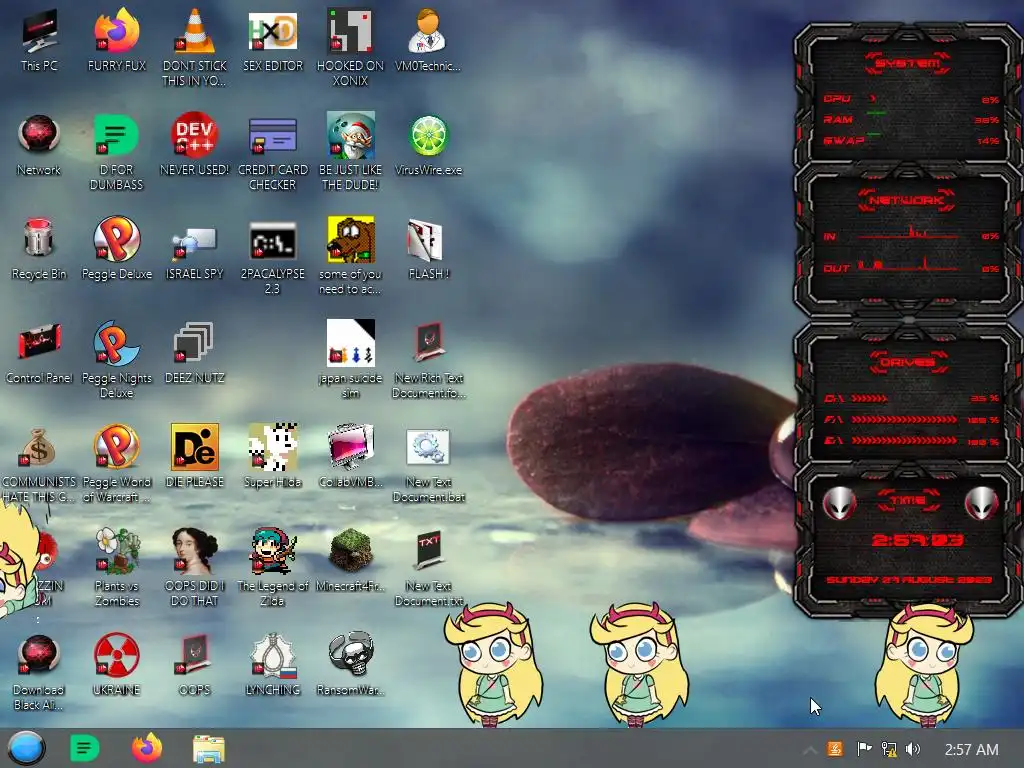Select the F:\ drive usage bar
This screenshot has height=768, width=1024.
[x=904, y=419]
